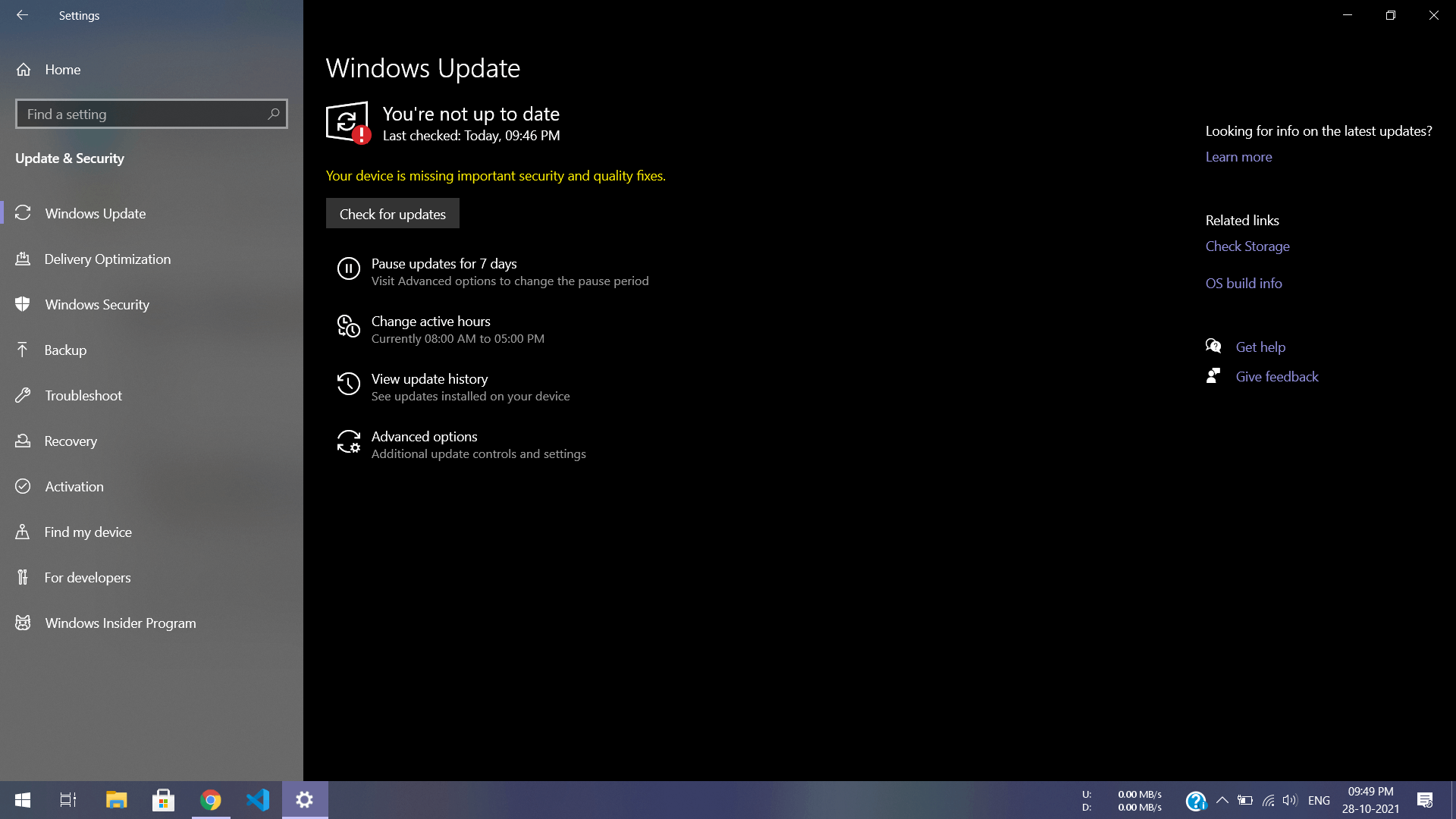Click the Windows Security shield icon

tap(23, 304)
